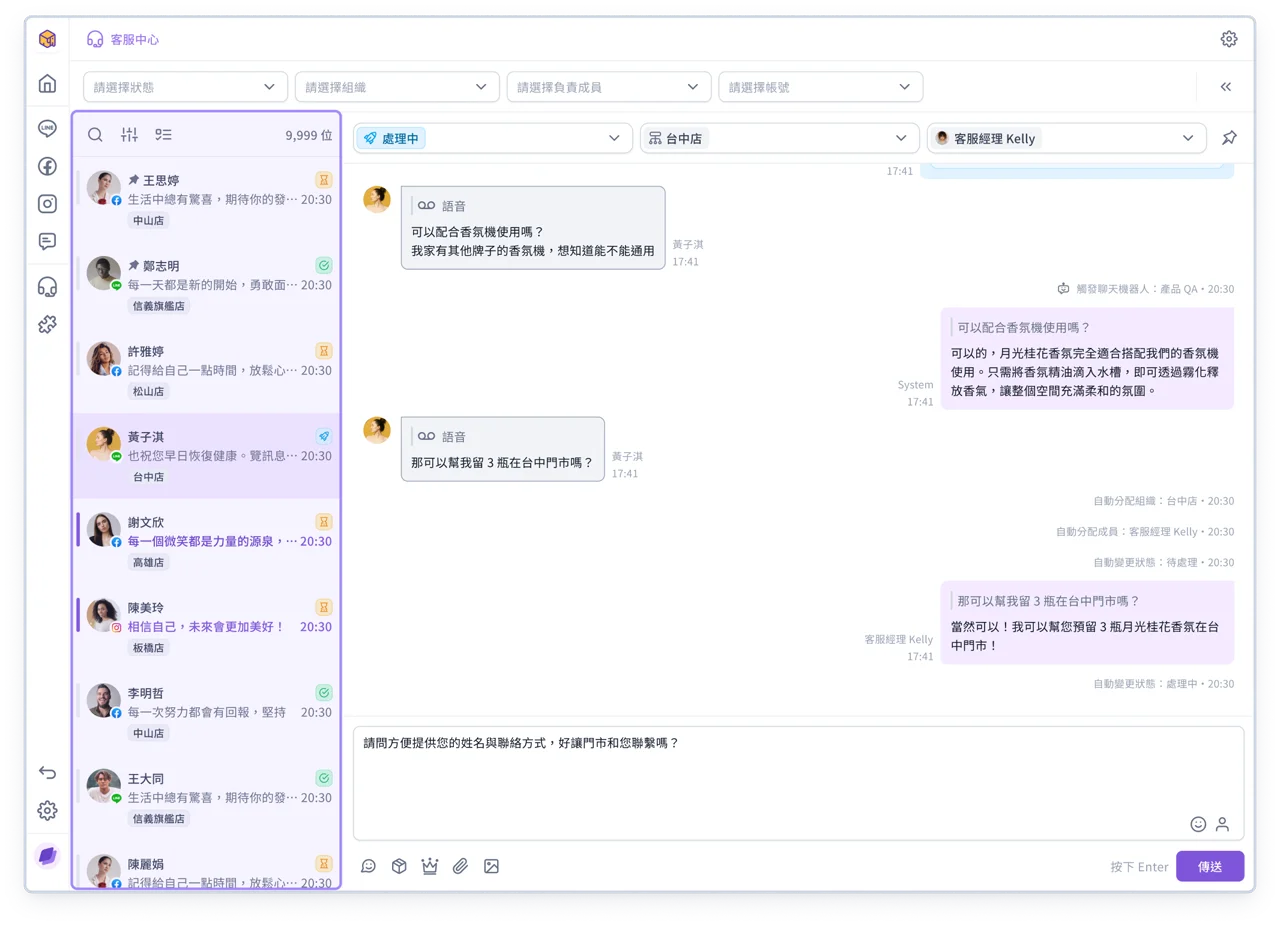Click the cube product icon below message box
The image size is (1280, 926).
coord(399,866)
